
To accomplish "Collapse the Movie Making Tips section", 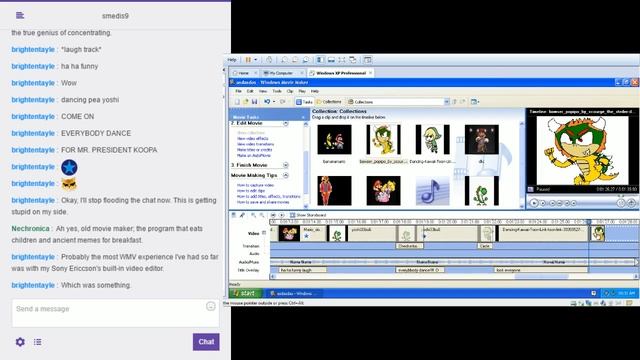I will click(286, 175).
